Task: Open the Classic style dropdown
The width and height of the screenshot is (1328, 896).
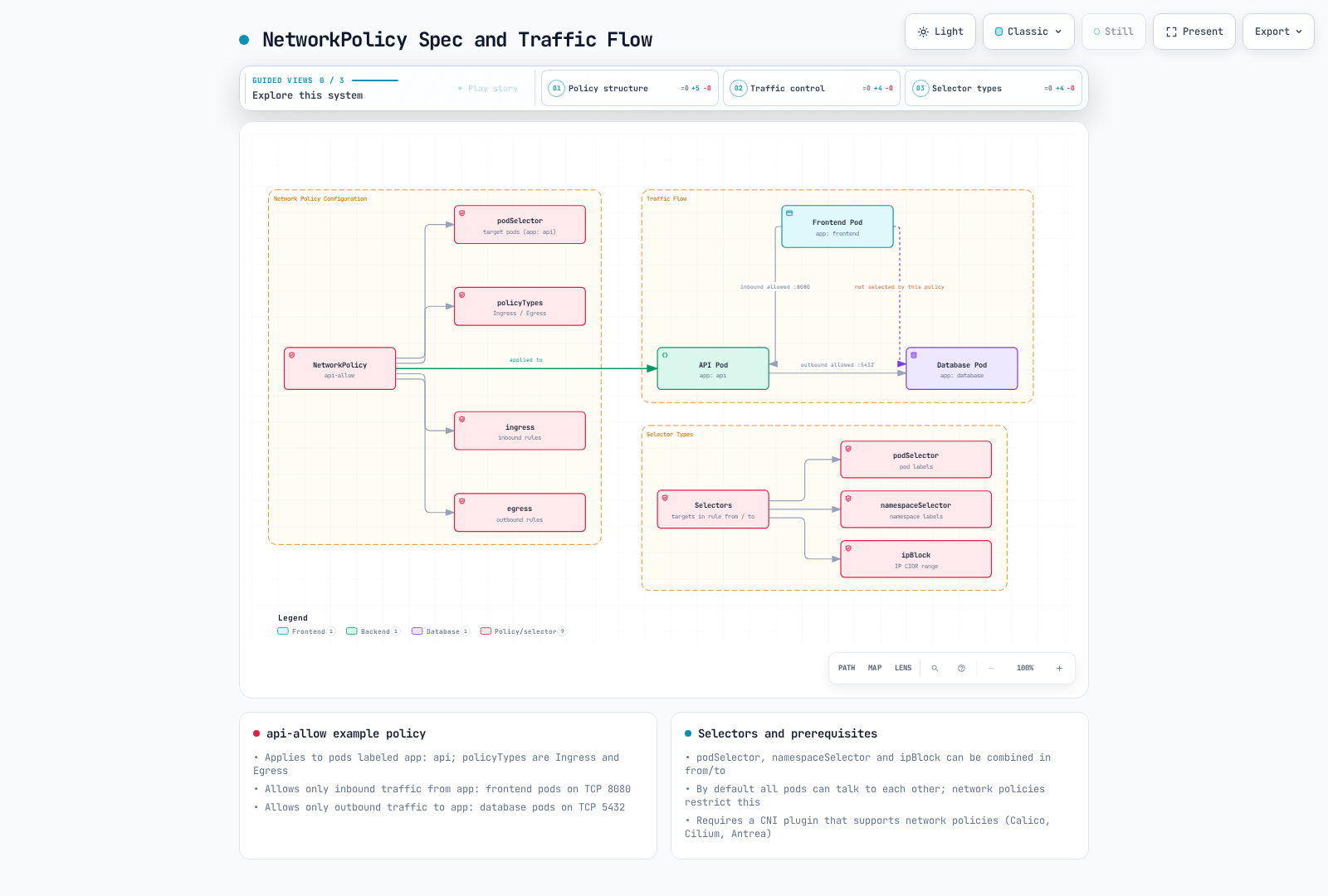Action: pos(1028,32)
